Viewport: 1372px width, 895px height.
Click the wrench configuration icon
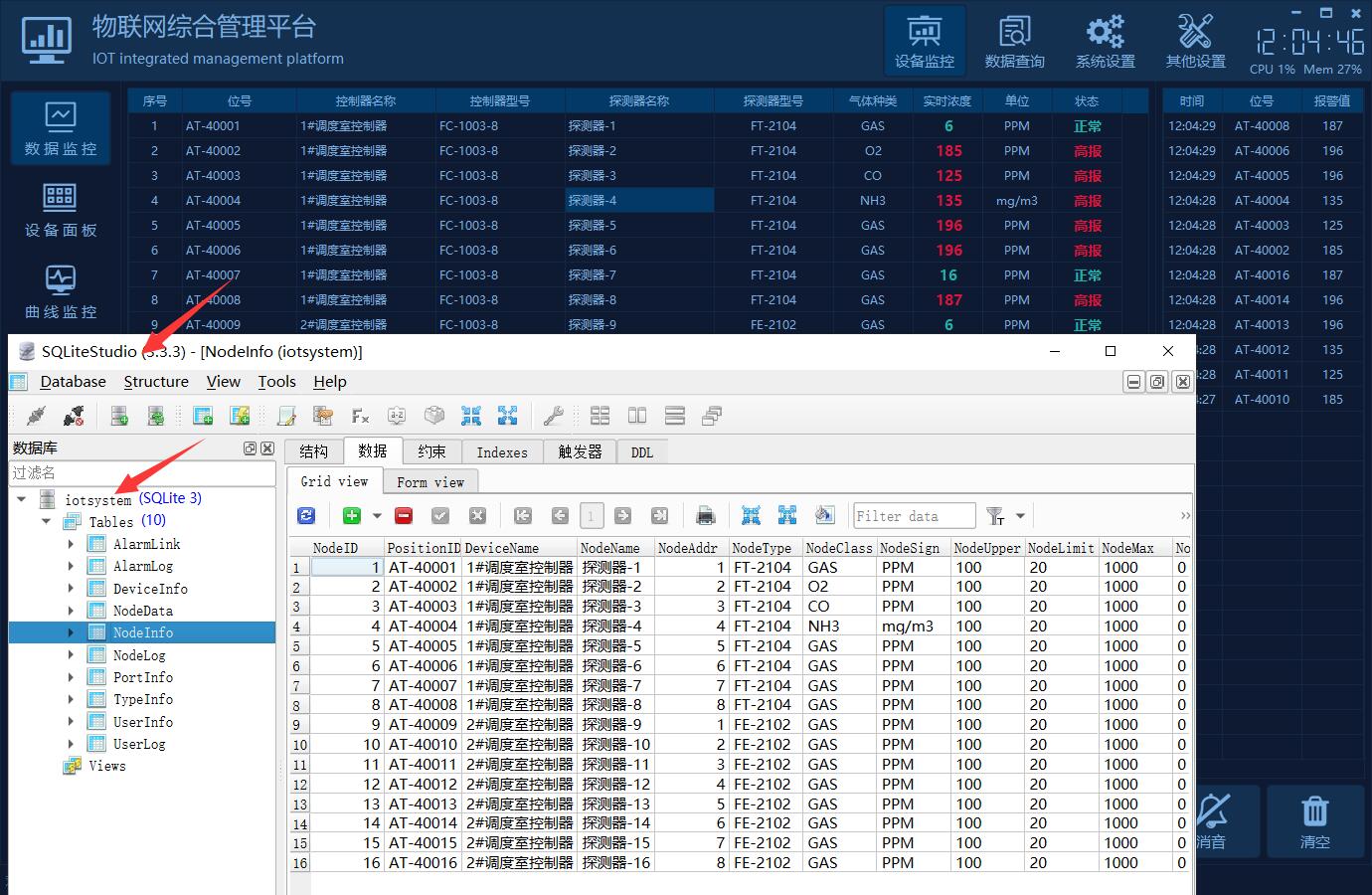(553, 416)
